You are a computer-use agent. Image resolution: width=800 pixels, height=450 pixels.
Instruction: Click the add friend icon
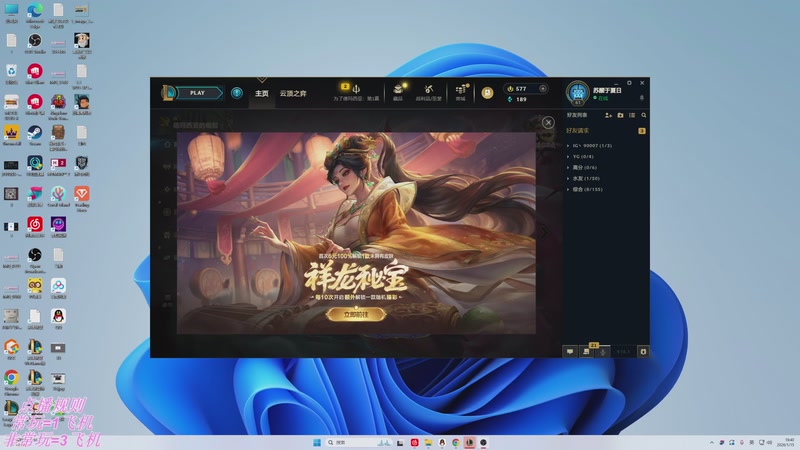pos(608,115)
